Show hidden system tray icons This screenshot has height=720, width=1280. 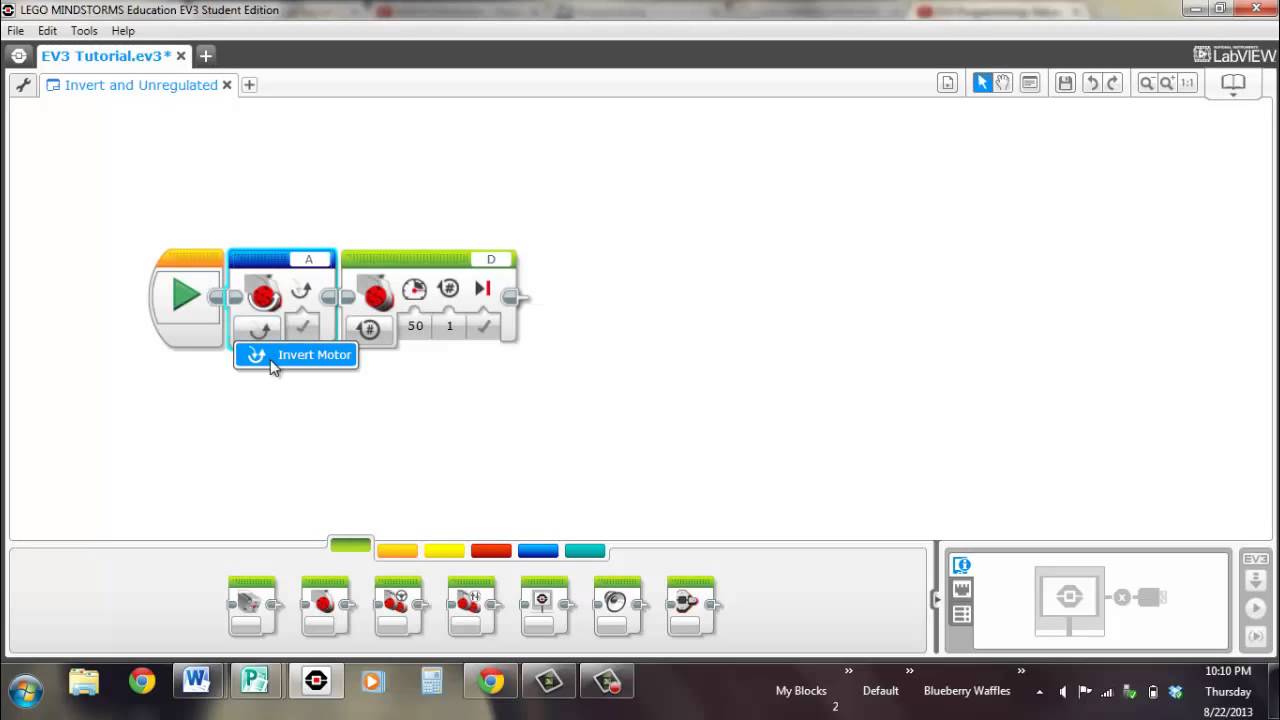point(1039,692)
